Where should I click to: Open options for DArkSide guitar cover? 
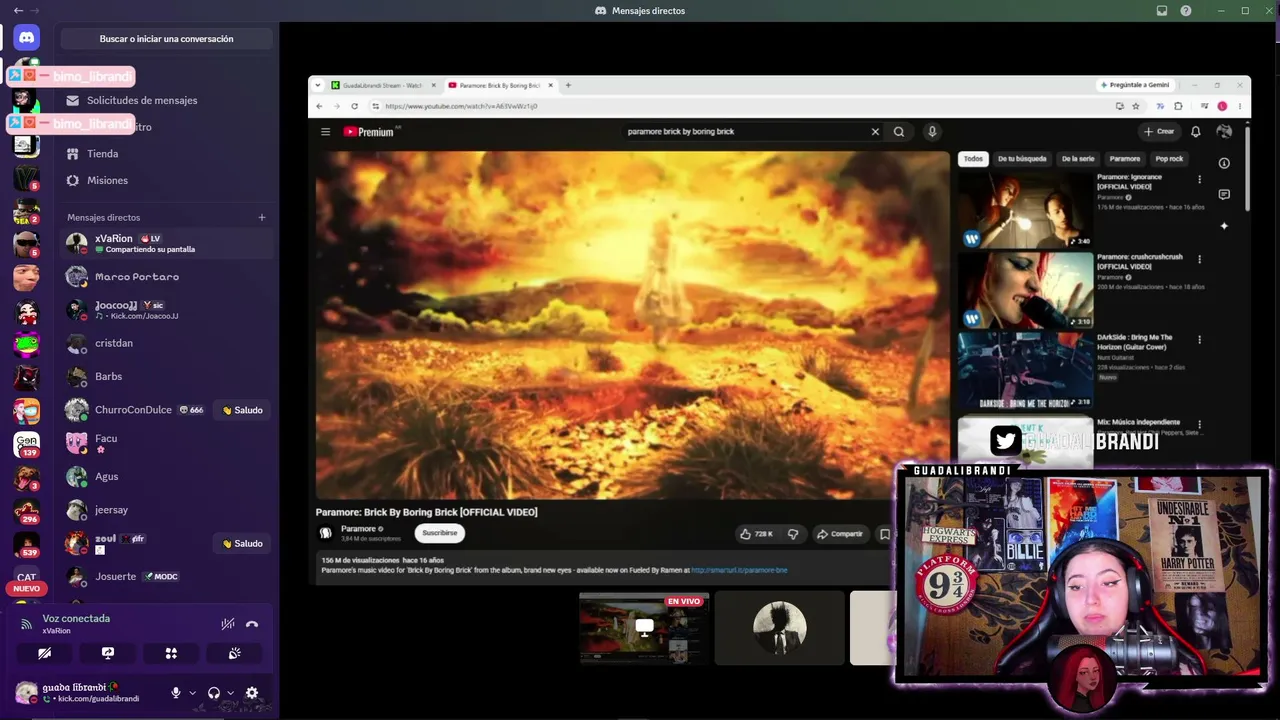click(x=1199, y=340)
